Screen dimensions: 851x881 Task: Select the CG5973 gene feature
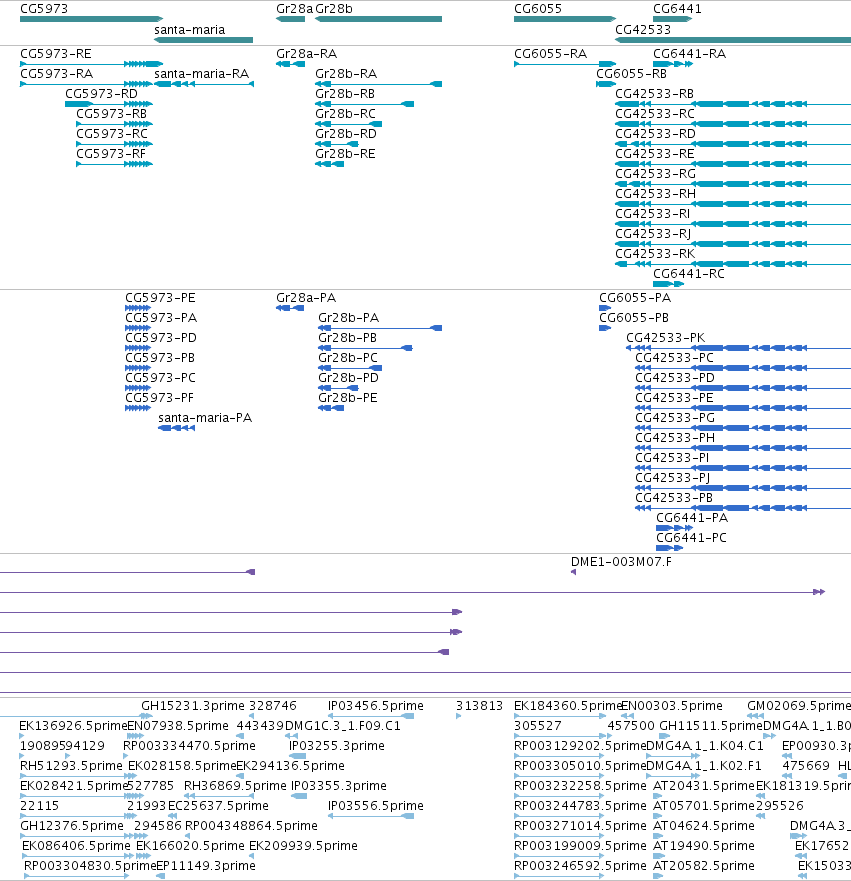pos(92,19)
